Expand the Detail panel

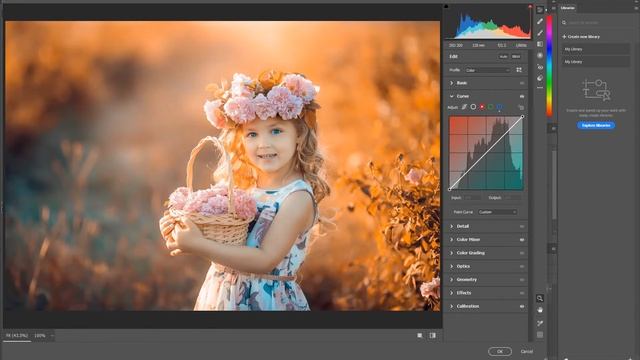click(x=451, y=226)
